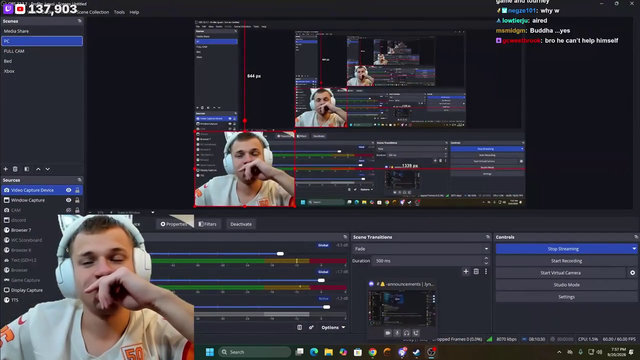Add a new scene with plus icon
640x360 pixels.
point(5,169)
